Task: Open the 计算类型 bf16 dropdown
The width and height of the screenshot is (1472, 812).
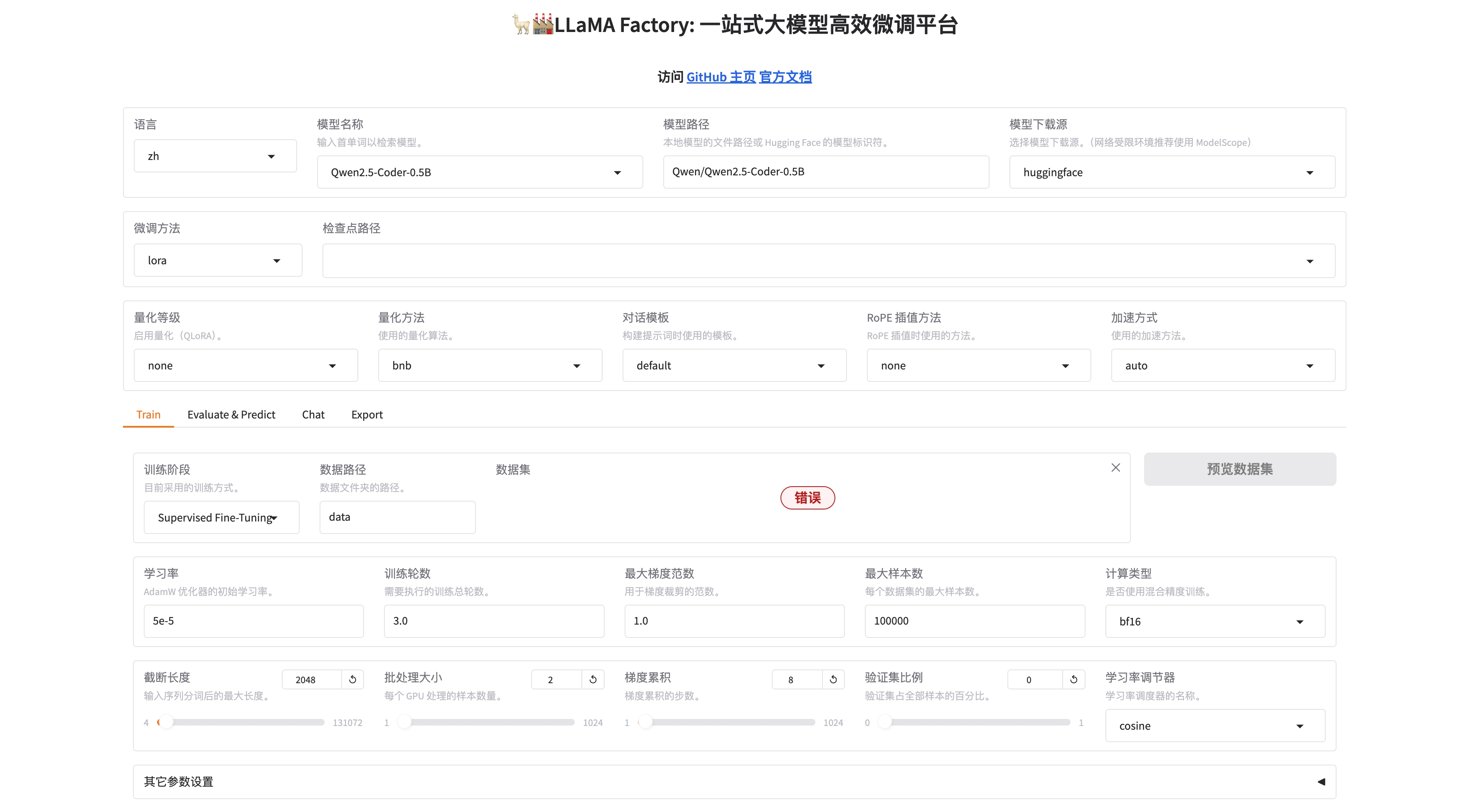Action: (x=1214, y=621)
